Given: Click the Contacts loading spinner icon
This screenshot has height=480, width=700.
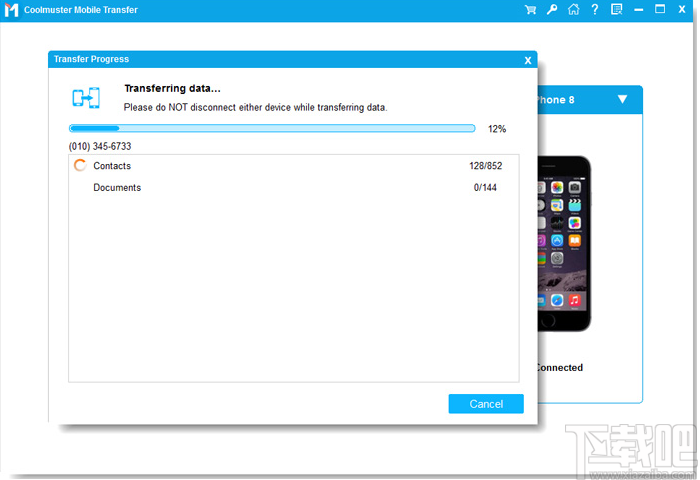Looking at the screenshot, I should click(80, 165).
